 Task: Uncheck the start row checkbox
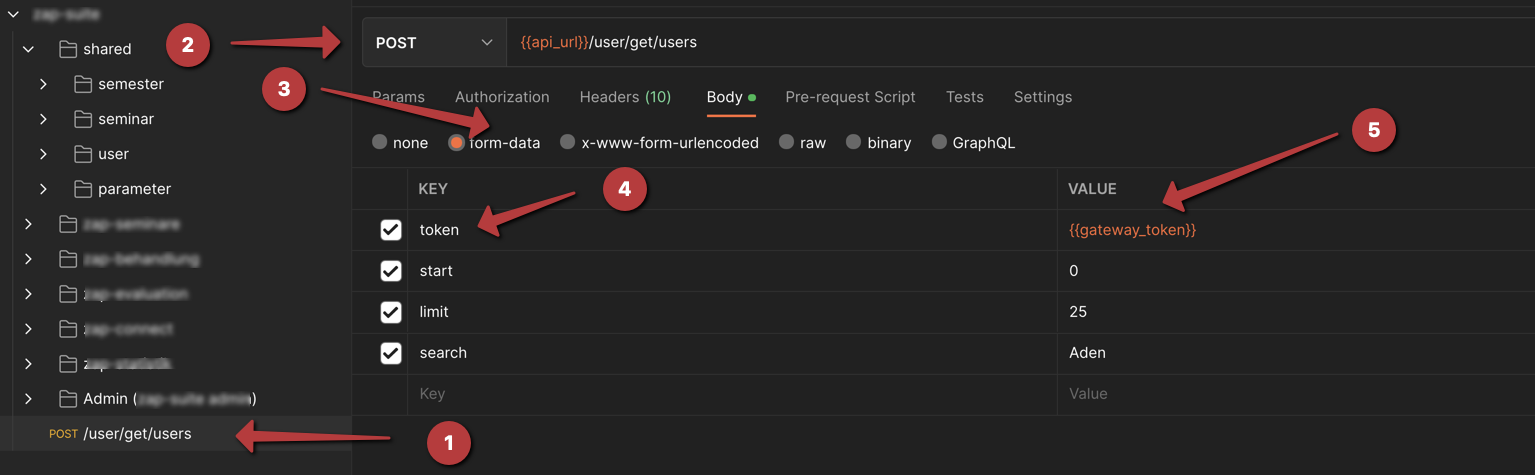click(391, 271)
